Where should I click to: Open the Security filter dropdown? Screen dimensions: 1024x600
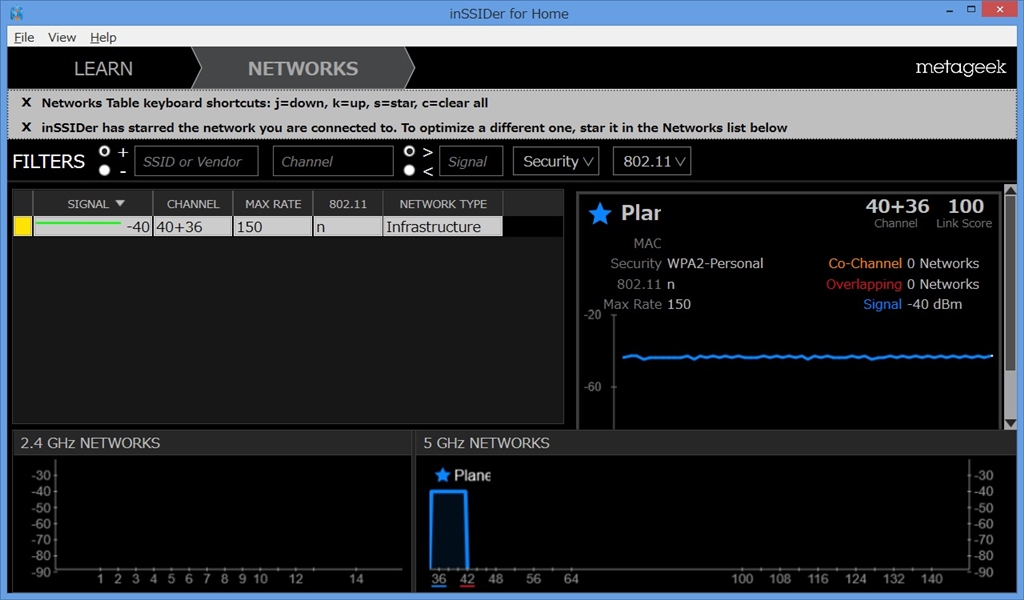(x=556, y=161)
